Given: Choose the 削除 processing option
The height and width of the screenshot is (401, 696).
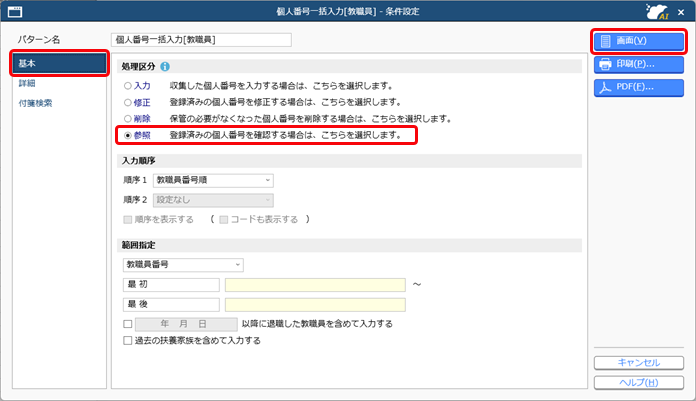Looking at the screenshot, I should tap(128, 119).
